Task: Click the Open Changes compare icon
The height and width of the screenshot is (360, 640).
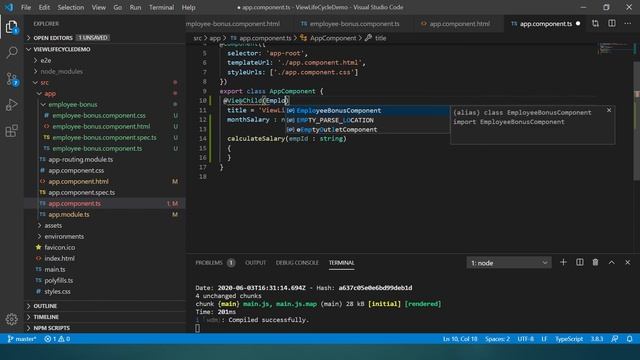Action: [x=596, y=24]
